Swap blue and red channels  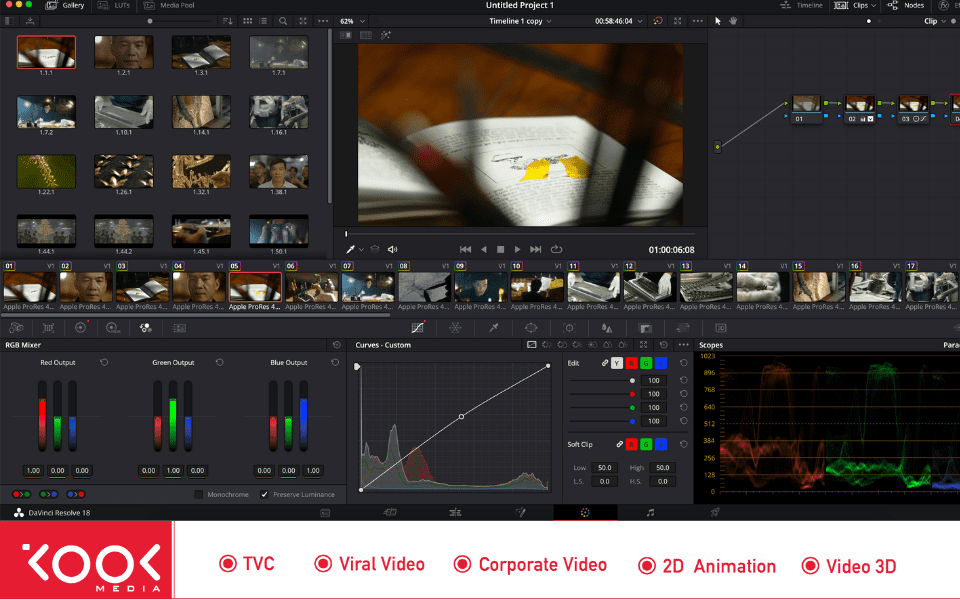click(x=76, y=495)
